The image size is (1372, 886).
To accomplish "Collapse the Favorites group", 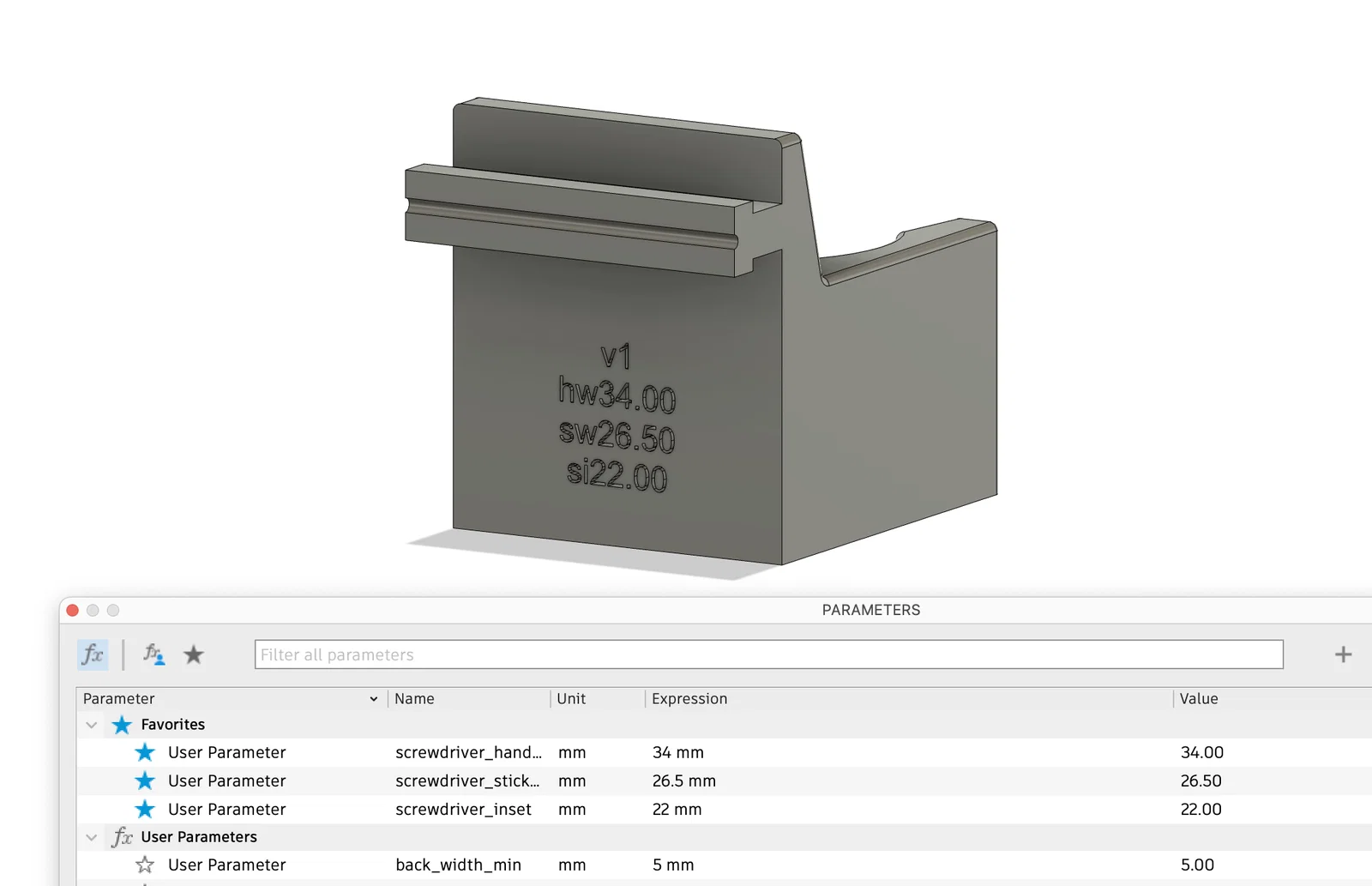I will point(91,725).
